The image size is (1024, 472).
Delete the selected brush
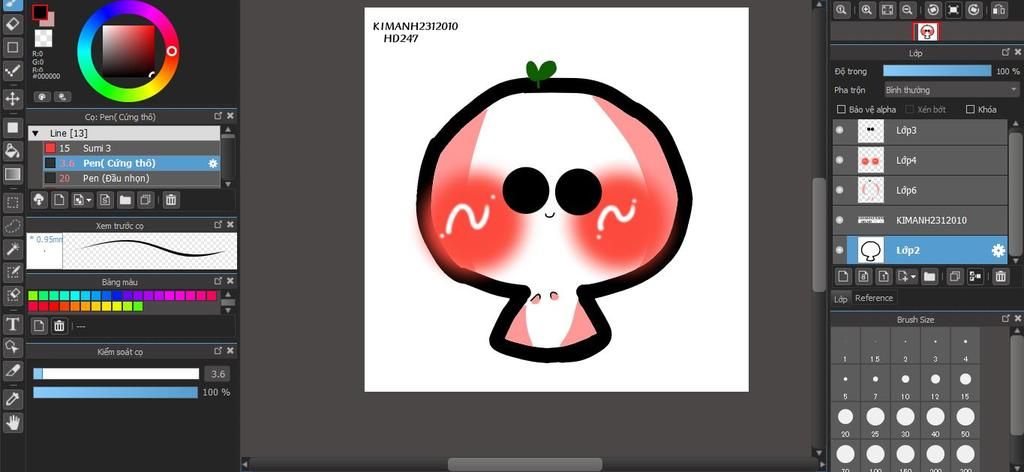point(170,200)
